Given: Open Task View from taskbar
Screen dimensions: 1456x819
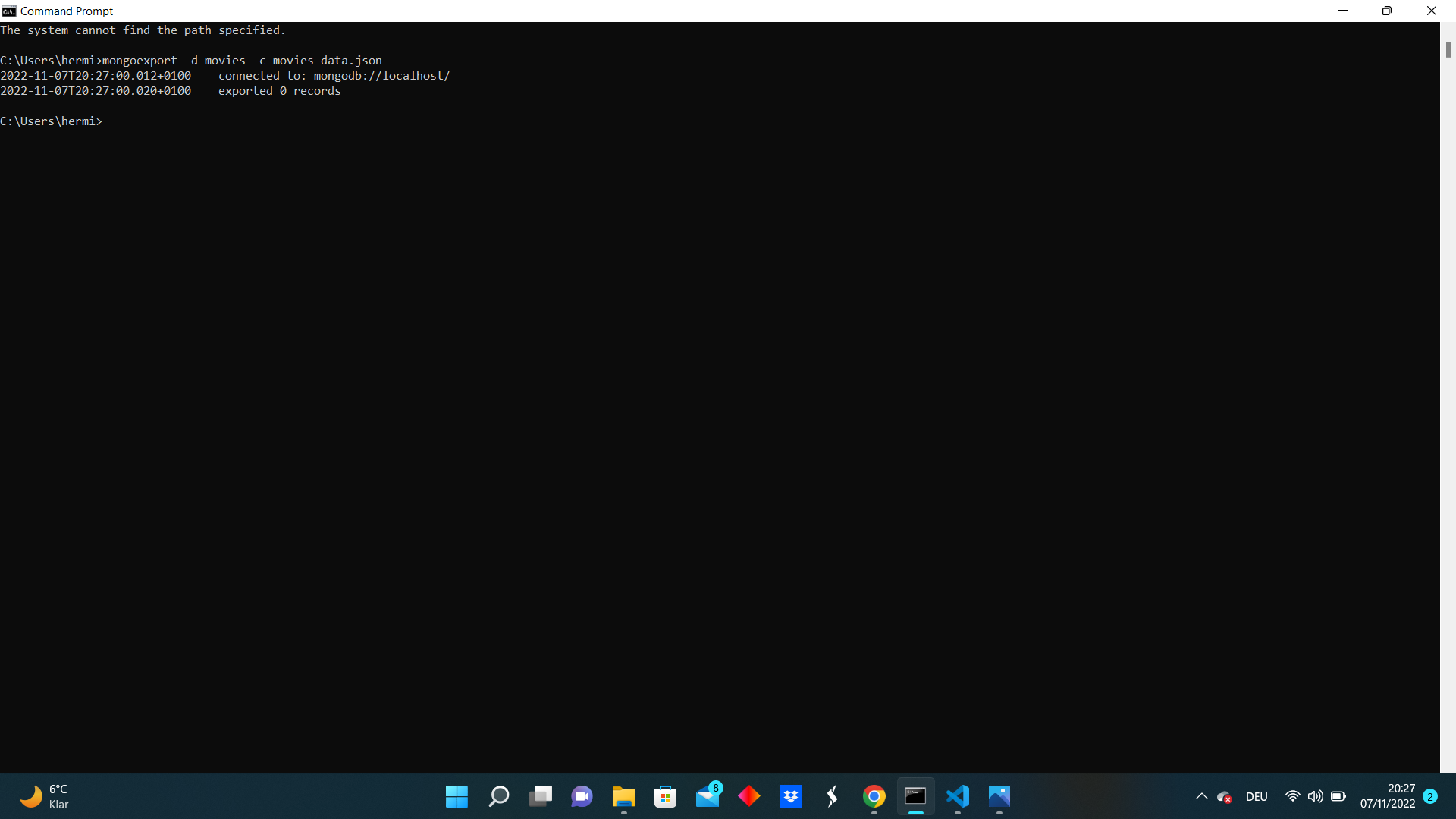Looking at the screenshot, I should click(x=540, y=796).
